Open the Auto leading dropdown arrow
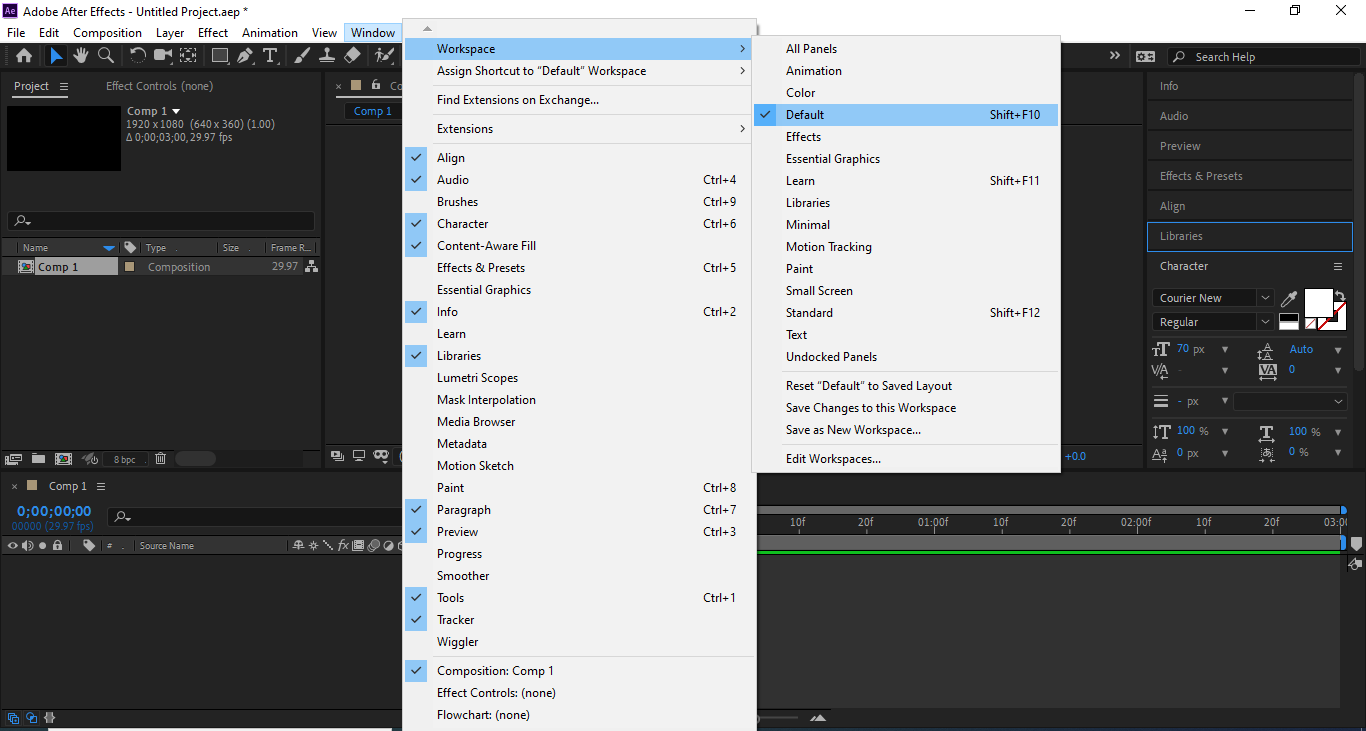This screenshot has height=731, width=1366. [x=1338, y=350]
